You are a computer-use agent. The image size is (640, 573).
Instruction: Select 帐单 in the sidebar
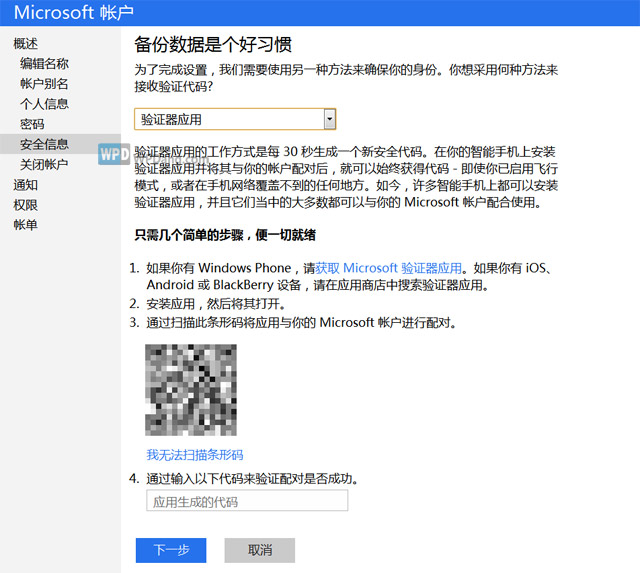coord(25,224)
